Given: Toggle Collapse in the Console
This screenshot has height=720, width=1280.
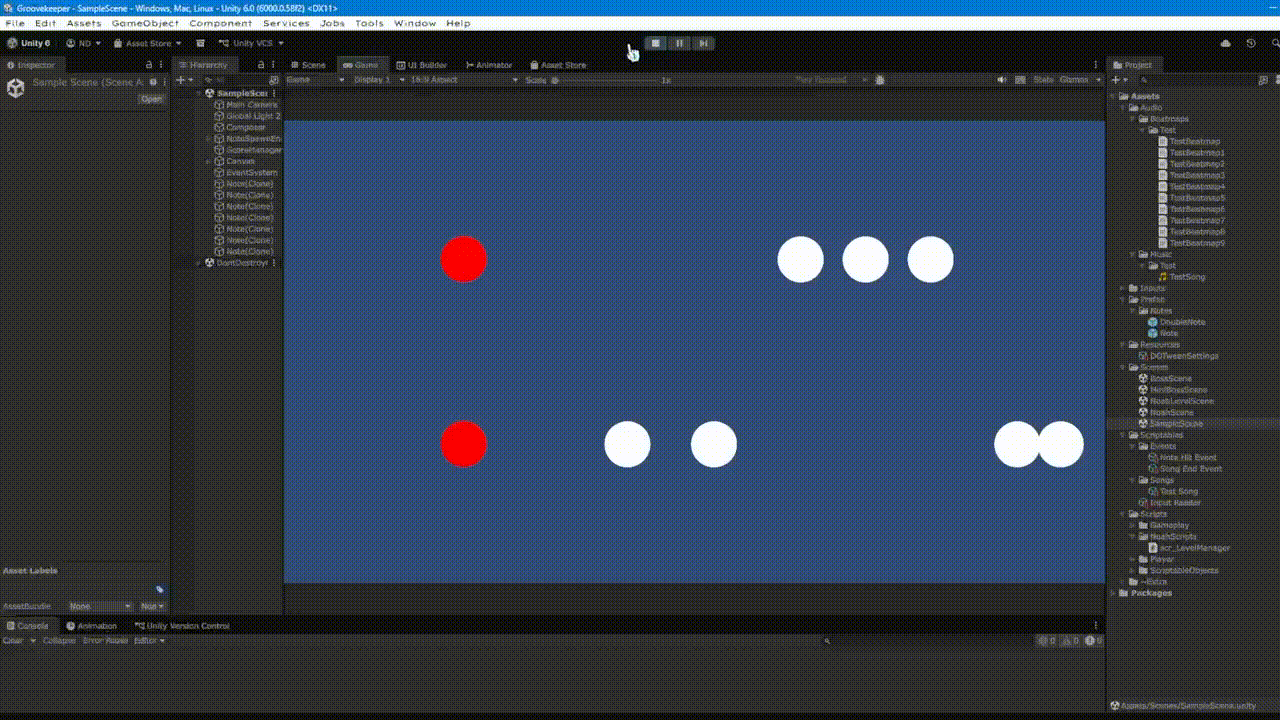Looking at the screenshot, I should [59, 641].
